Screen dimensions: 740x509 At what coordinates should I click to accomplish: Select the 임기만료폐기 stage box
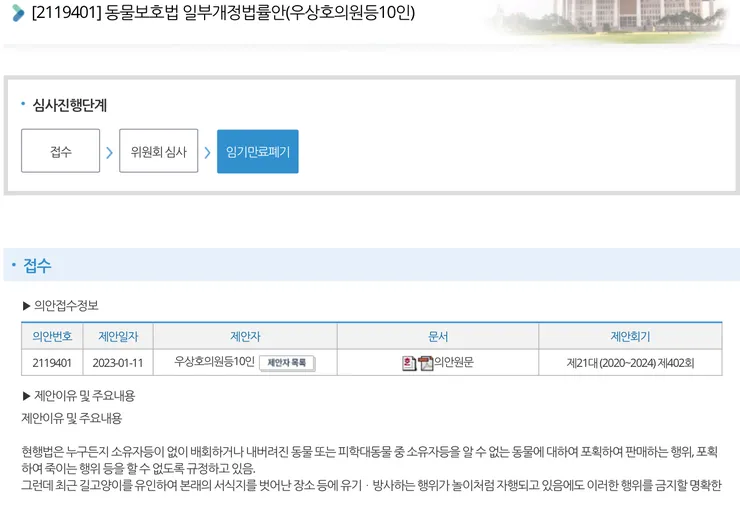(258, 151)
